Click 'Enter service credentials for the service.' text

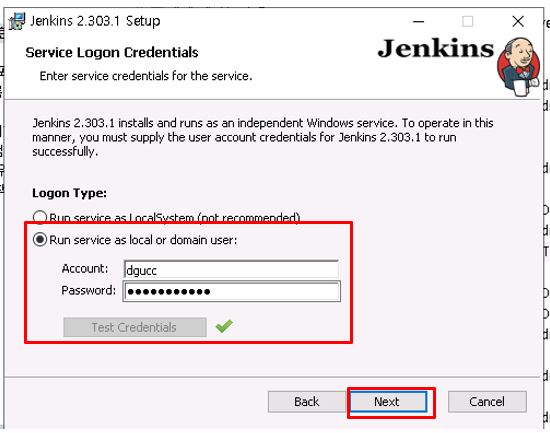pos(146,76)
